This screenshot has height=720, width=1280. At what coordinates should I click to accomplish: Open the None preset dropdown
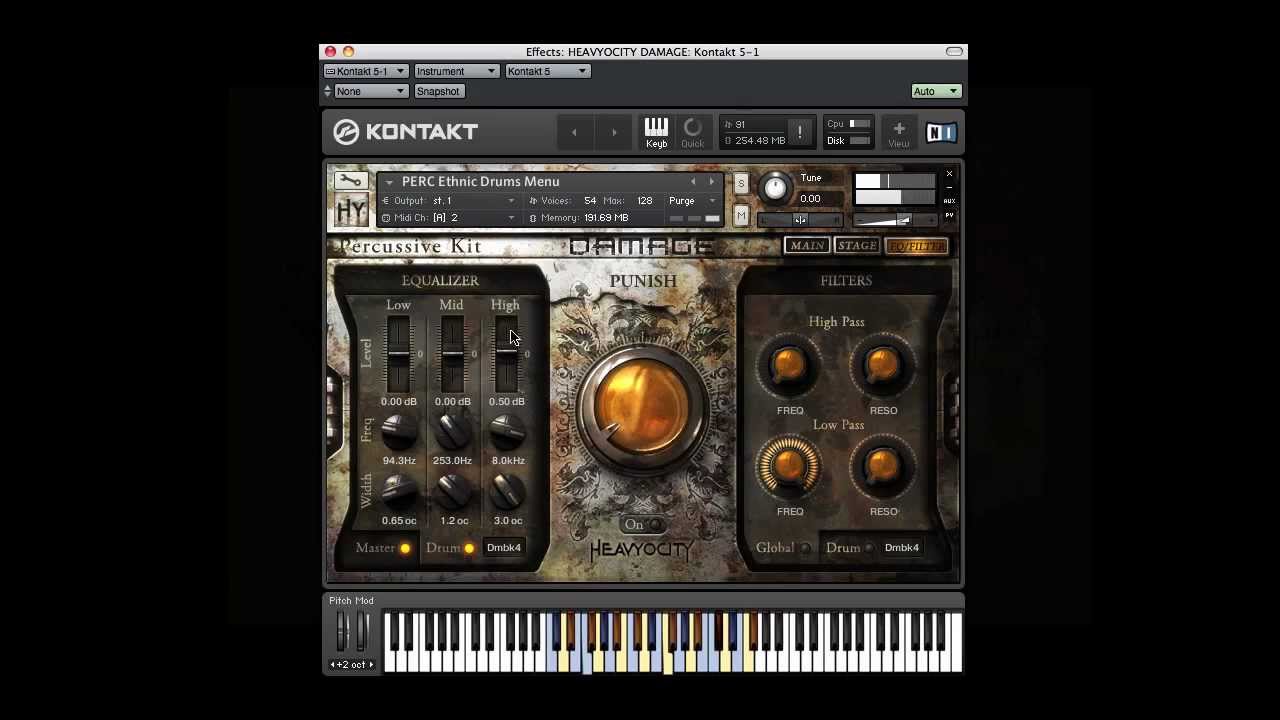(371, 91)
